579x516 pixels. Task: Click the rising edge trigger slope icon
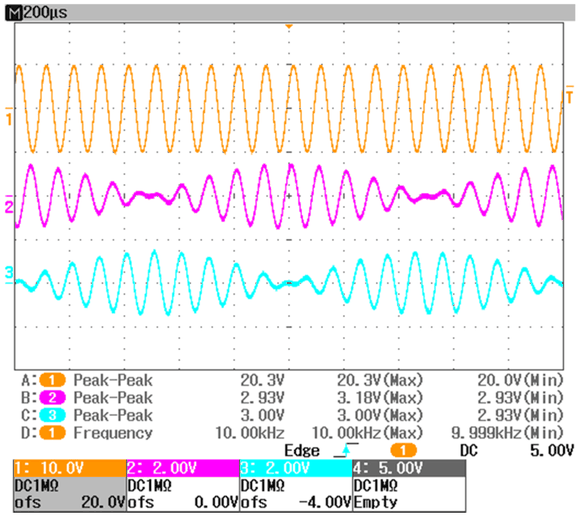point(346,450)
